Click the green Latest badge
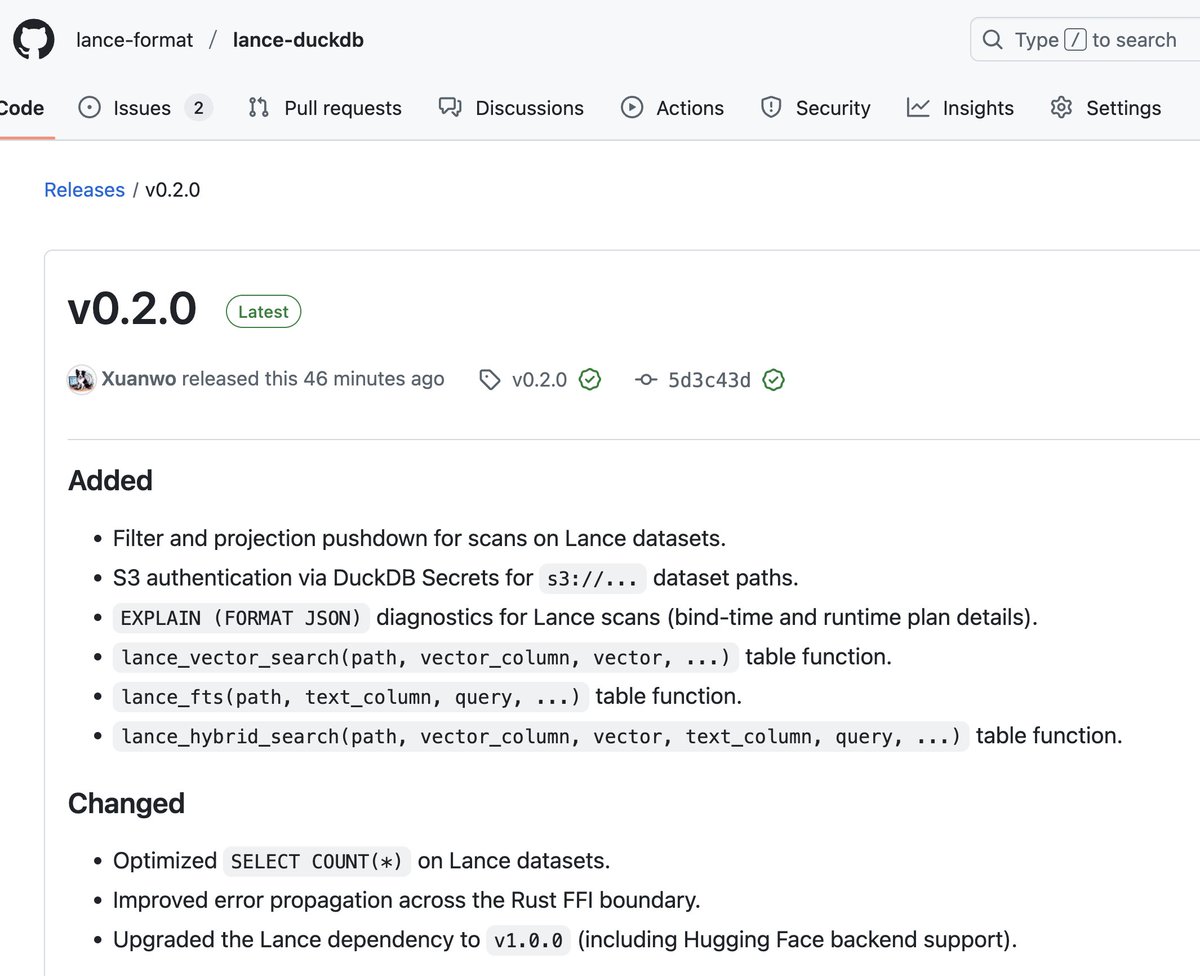Screen dimensions: 1200x976 click(263, 312)
